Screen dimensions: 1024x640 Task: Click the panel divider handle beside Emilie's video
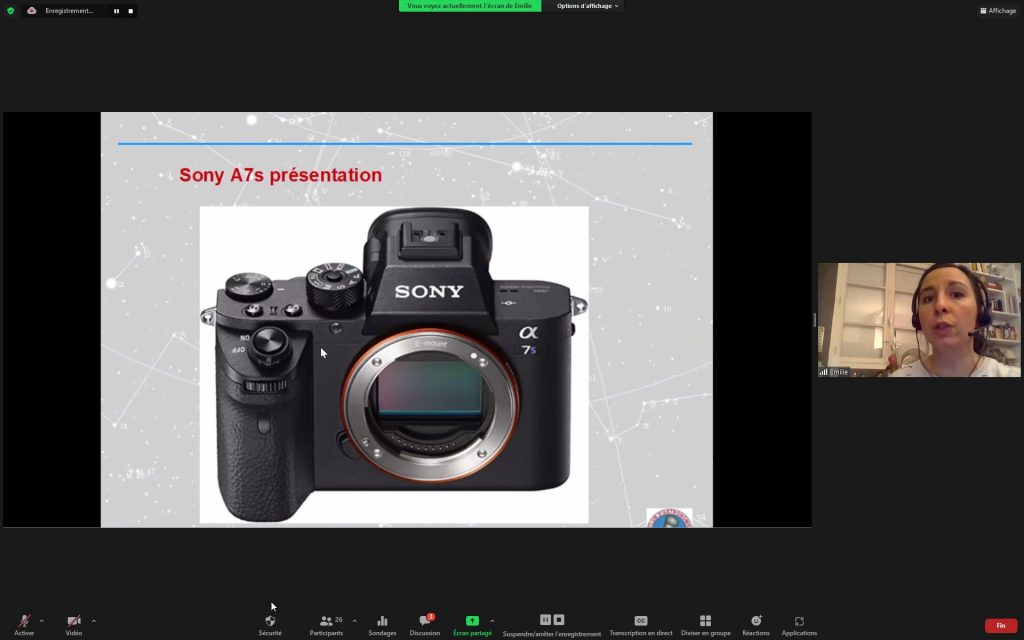[814, 320]
